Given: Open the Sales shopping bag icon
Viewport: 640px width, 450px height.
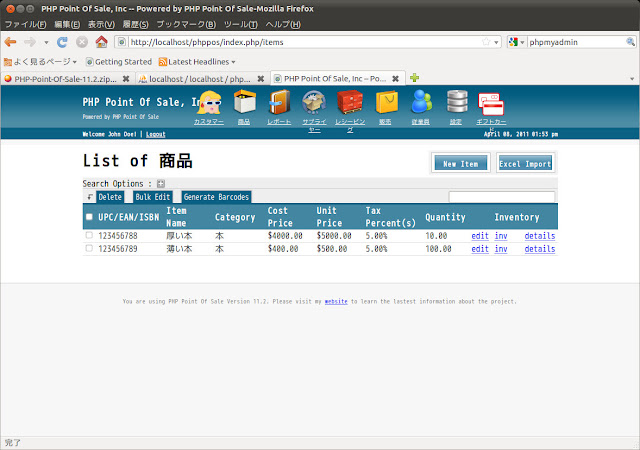Looking at the screenshot, I should coord(386,102).
